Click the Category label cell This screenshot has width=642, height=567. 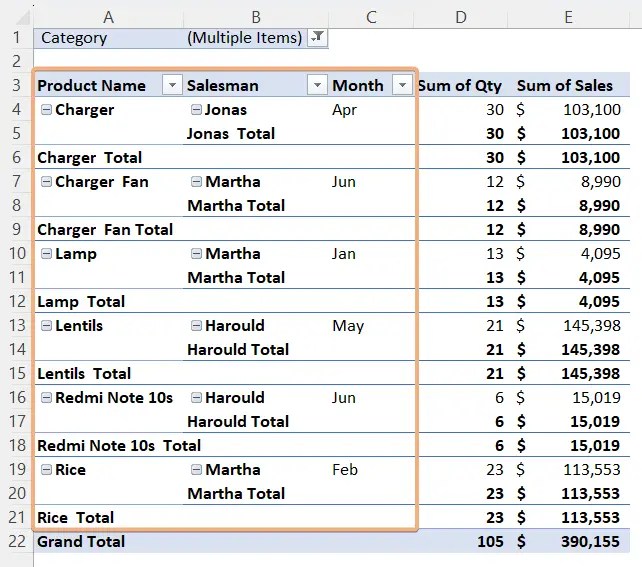coord(109,38)
